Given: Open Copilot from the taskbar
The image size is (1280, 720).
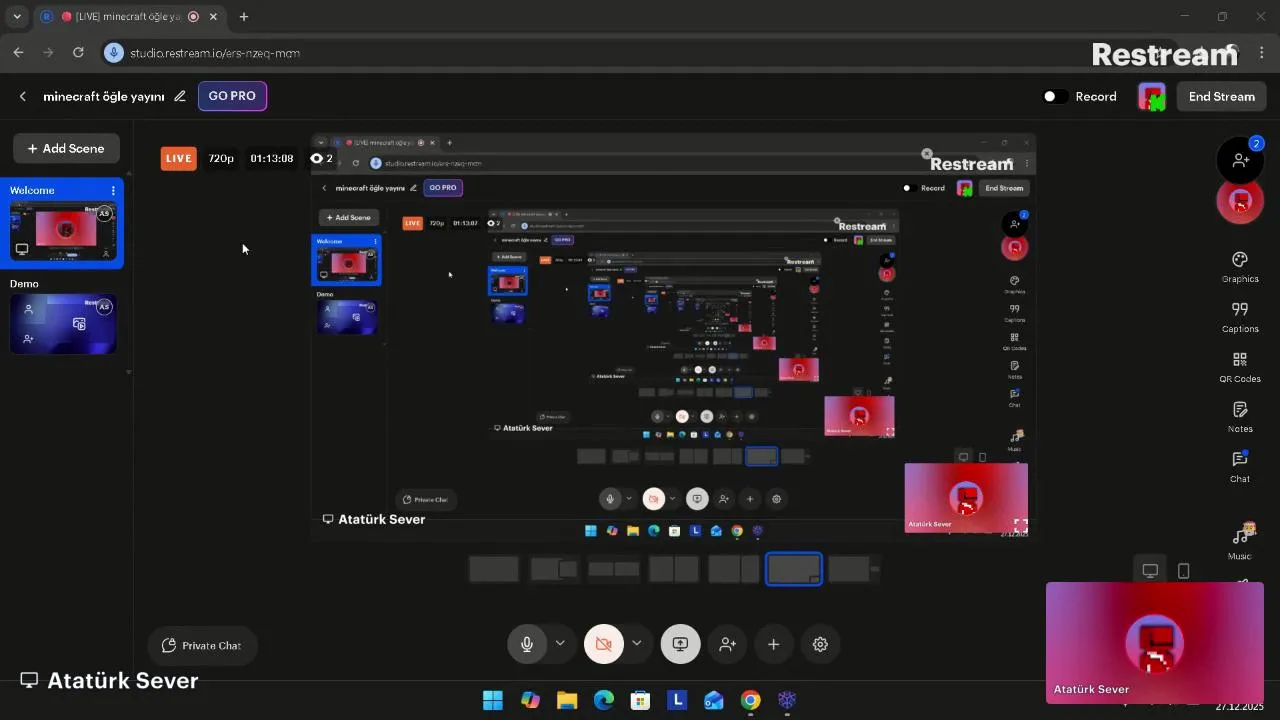Looking at the screenshot, I should [530, 700].
